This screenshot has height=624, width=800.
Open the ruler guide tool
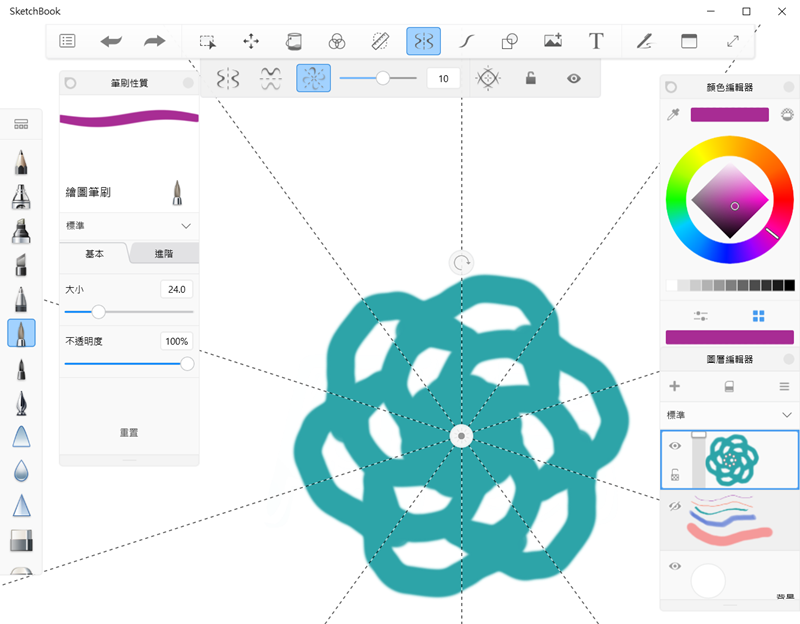380,41
